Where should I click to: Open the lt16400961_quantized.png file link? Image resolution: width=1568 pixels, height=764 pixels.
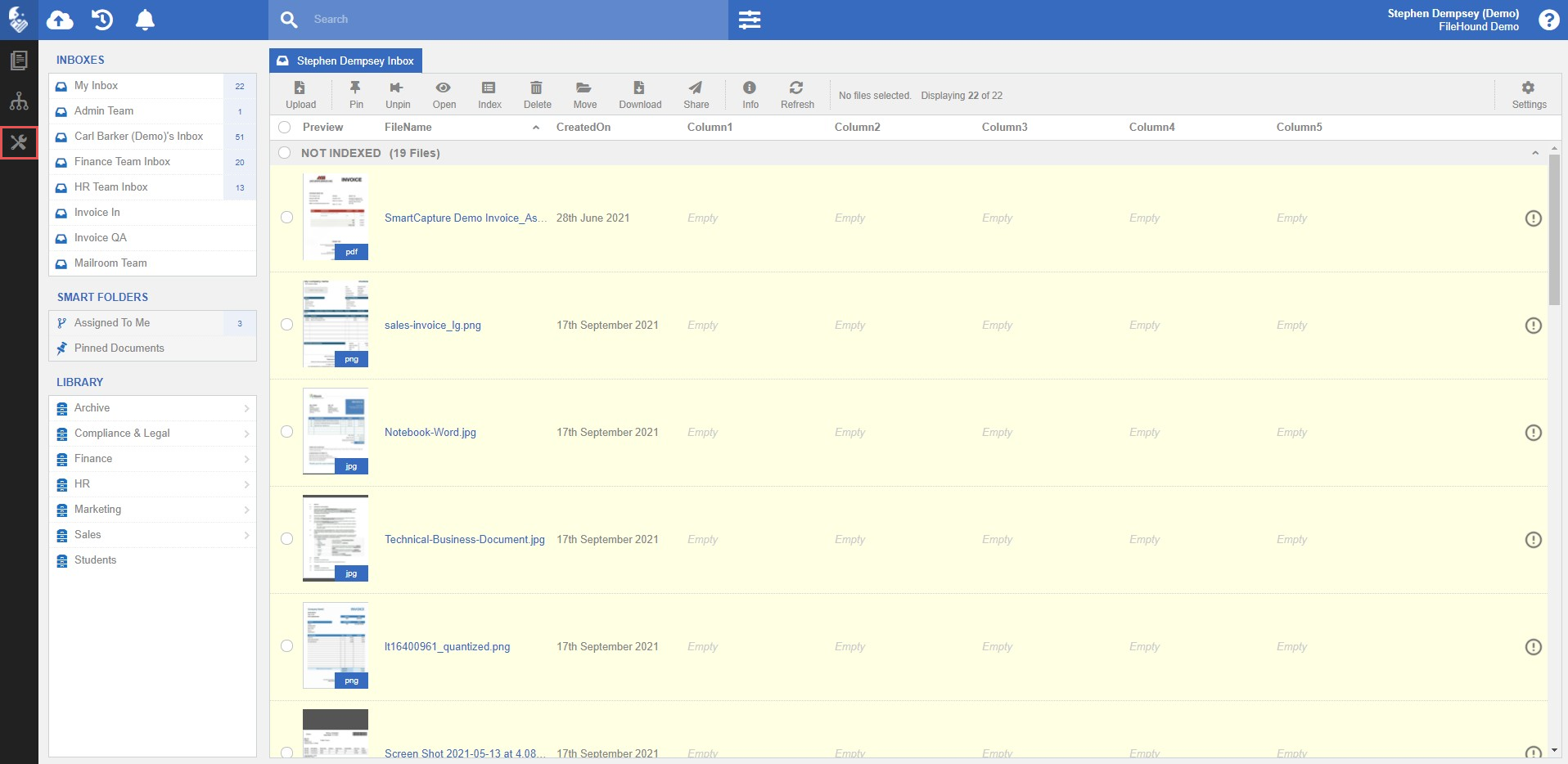coord(448,647)
